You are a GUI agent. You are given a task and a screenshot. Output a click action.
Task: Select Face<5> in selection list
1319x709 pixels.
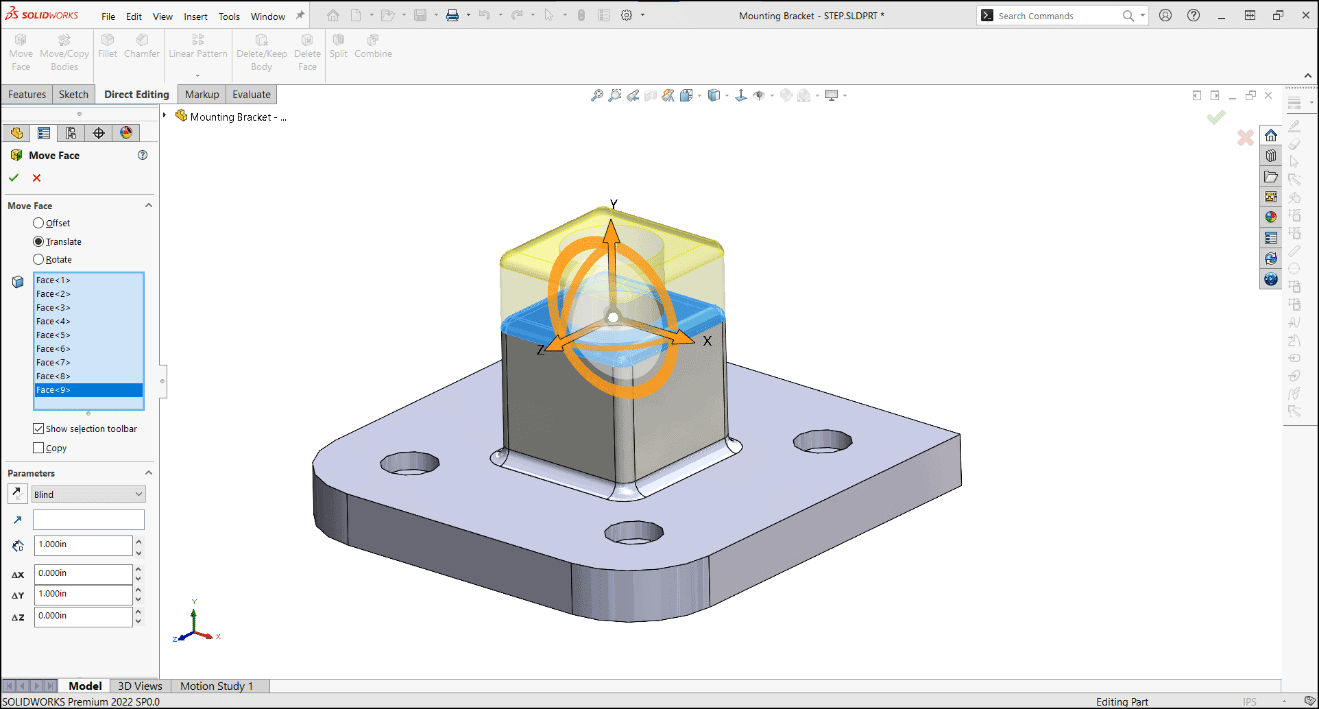pos(88,335)
